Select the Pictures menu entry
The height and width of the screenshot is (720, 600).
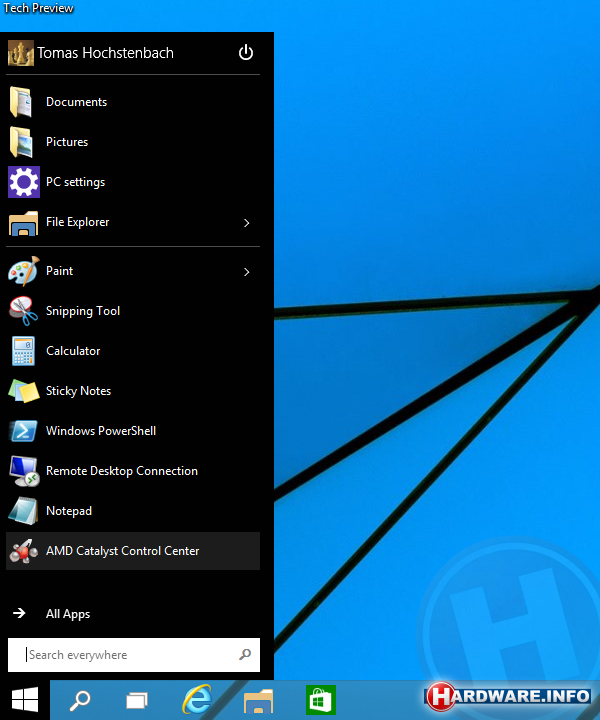coord(133,142)
